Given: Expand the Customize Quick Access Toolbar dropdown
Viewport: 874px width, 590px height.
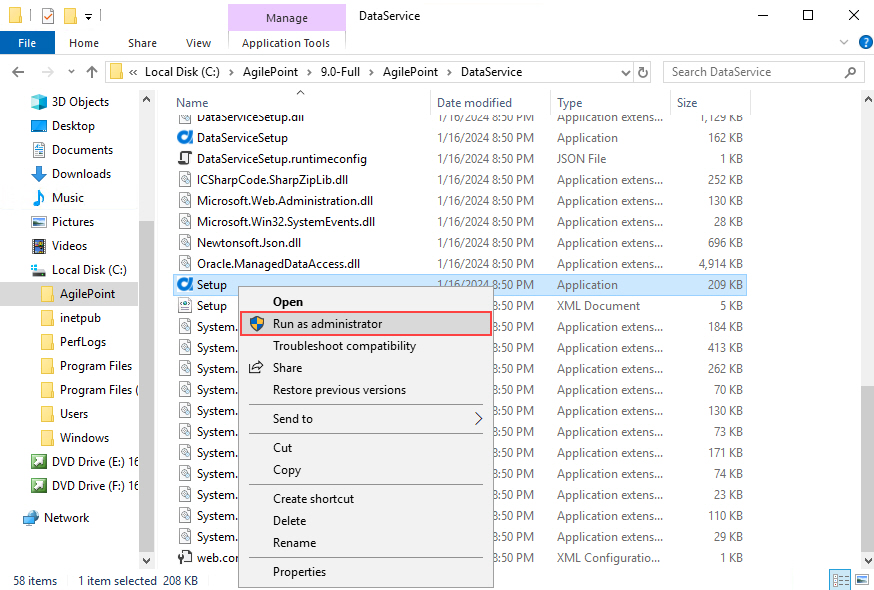Looking at the screenshot, I should pos(88,17).
